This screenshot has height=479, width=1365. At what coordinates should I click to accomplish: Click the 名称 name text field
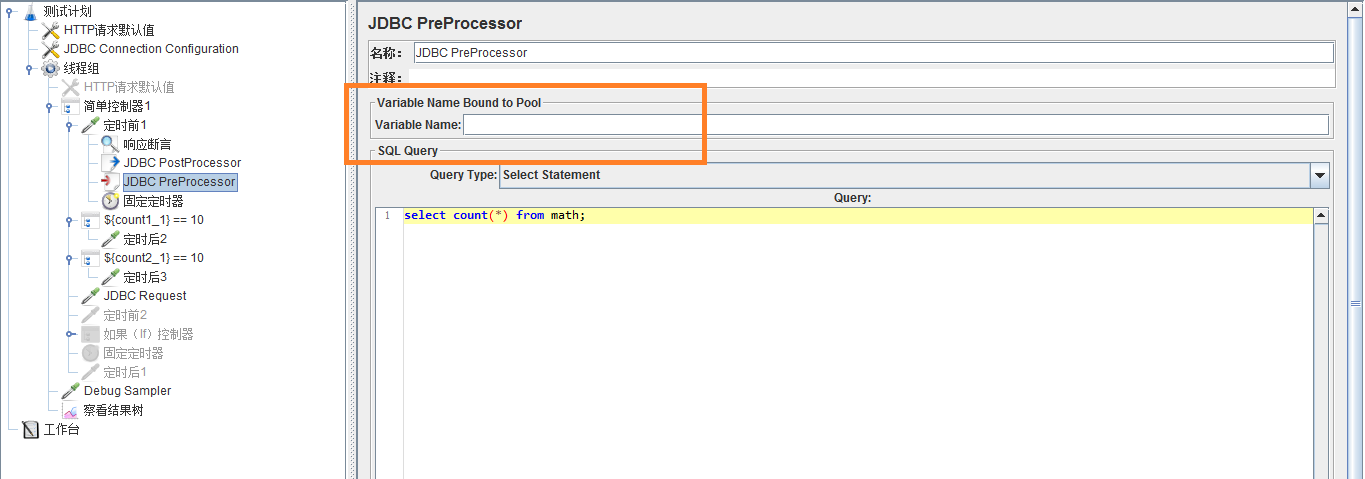(x=872, y=53)
